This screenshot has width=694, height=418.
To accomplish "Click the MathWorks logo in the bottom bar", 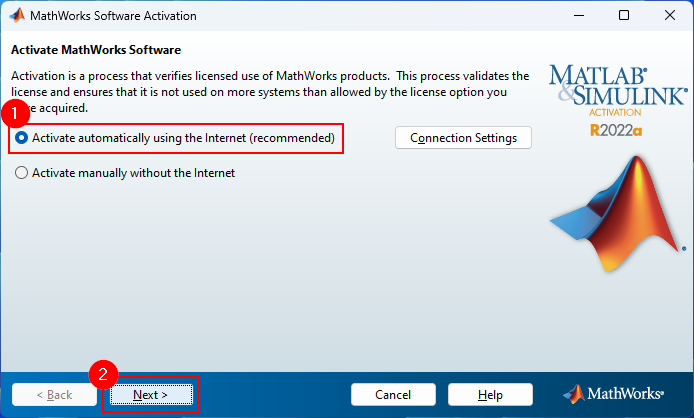I will pos(613,394).
